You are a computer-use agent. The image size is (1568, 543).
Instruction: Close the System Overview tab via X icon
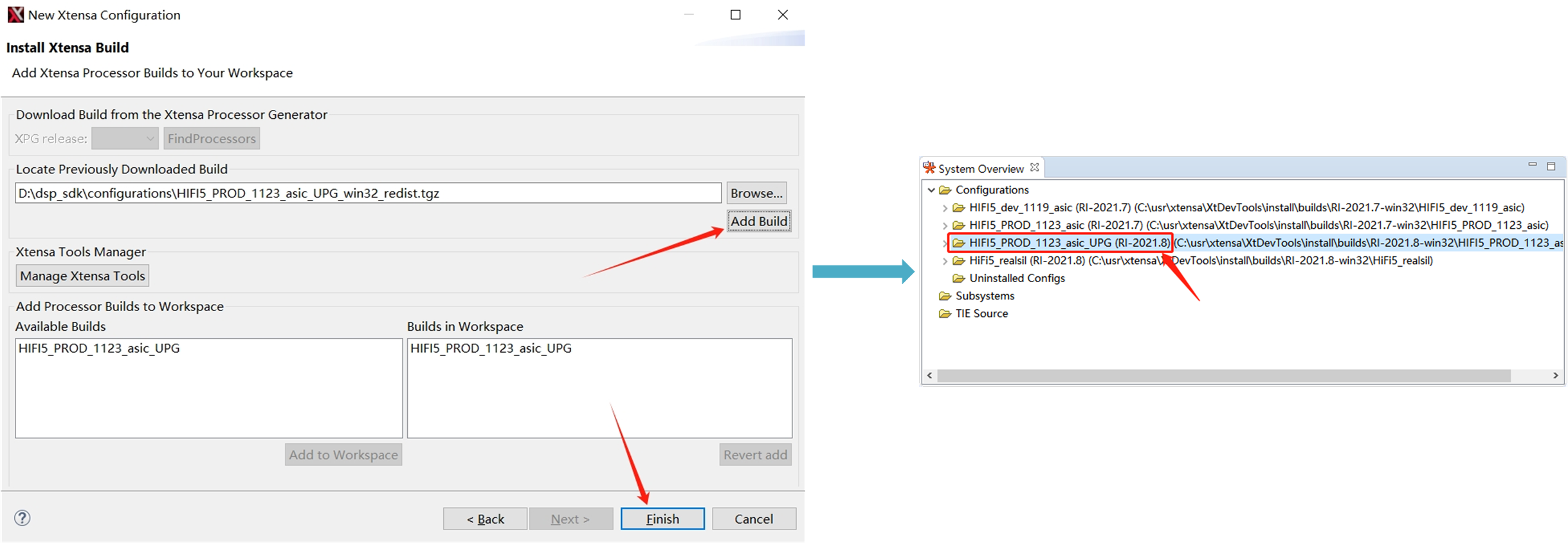[1034, 168]
